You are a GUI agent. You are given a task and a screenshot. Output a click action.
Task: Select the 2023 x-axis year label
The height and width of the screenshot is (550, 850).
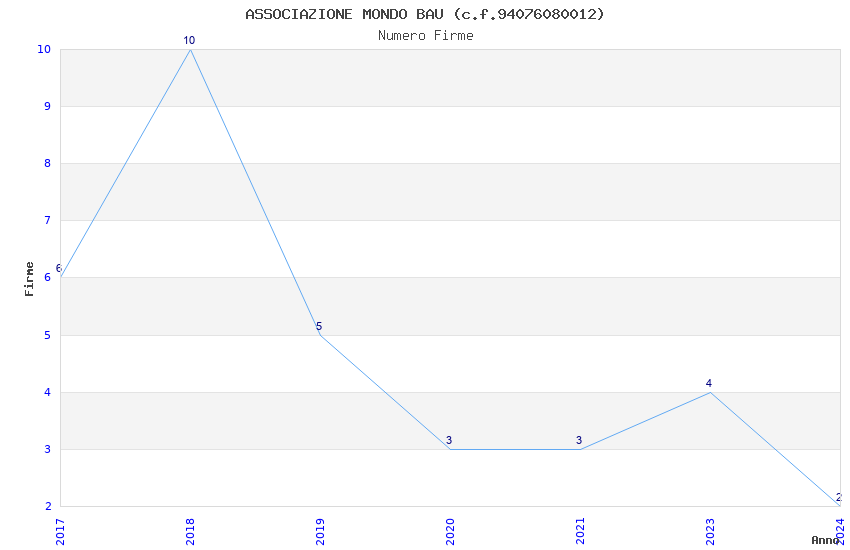coord(711,532)
